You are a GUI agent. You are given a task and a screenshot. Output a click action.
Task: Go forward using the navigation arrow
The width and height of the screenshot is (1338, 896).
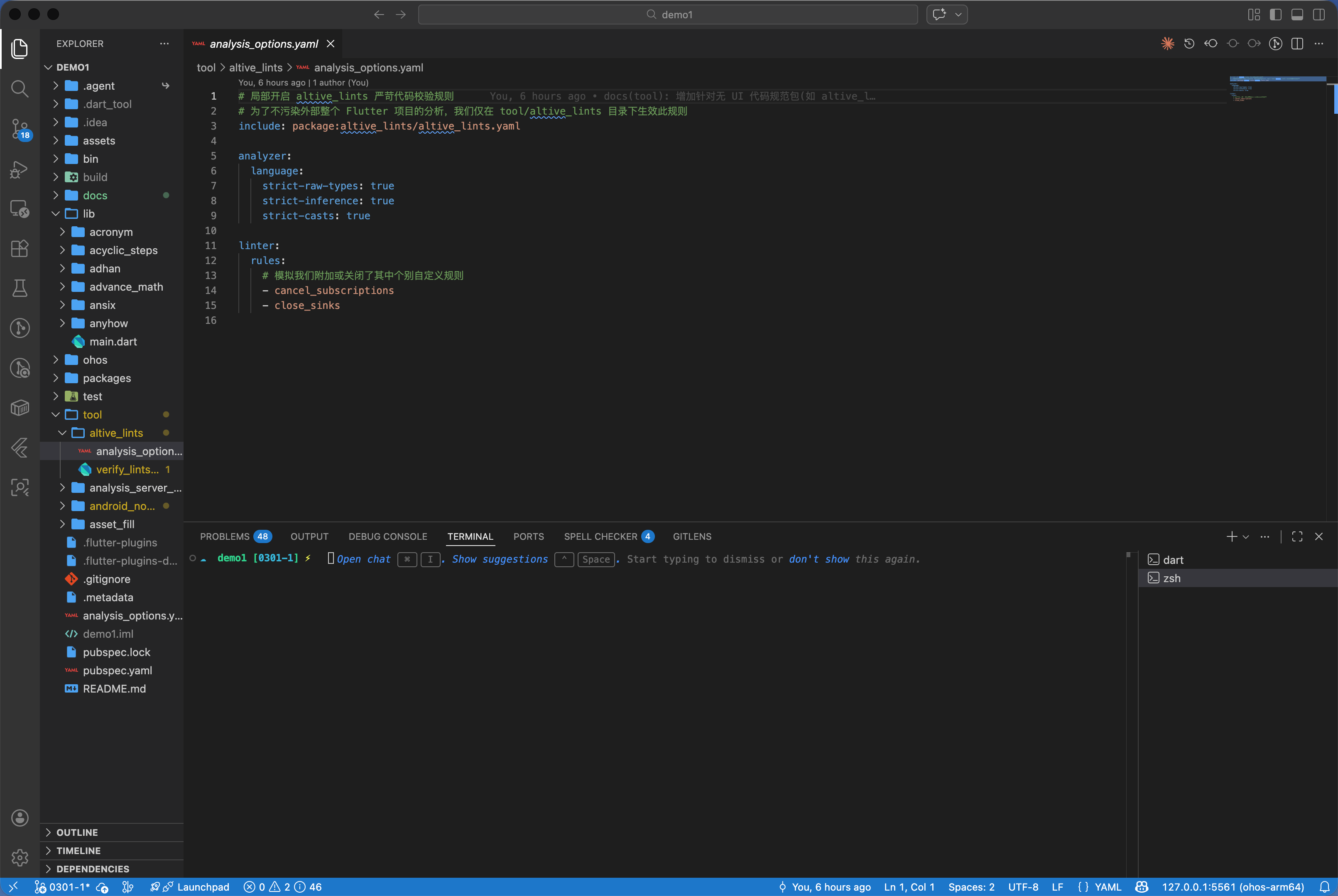click(x=401, y=14)
